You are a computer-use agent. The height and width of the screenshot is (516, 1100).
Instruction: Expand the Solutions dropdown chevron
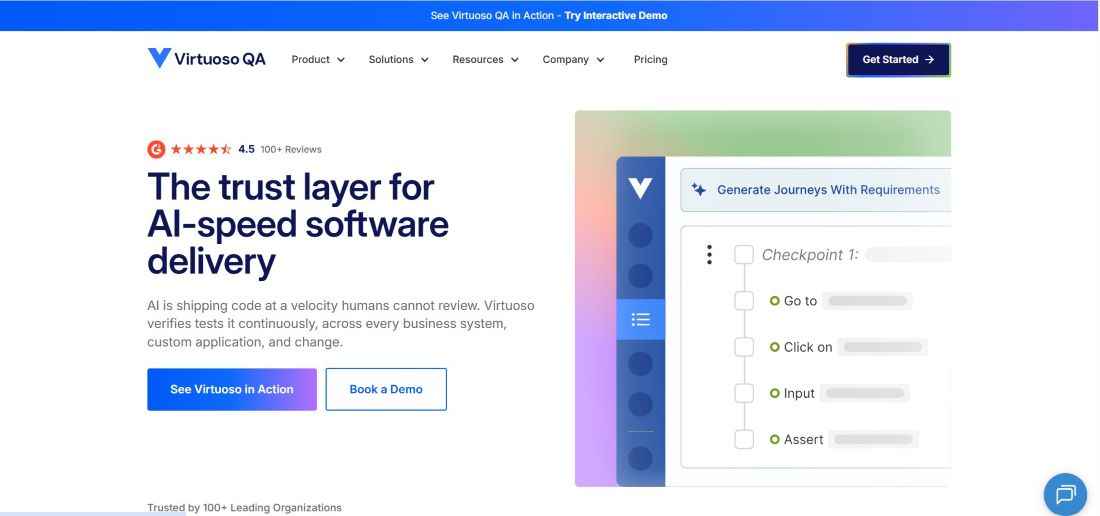424,60
